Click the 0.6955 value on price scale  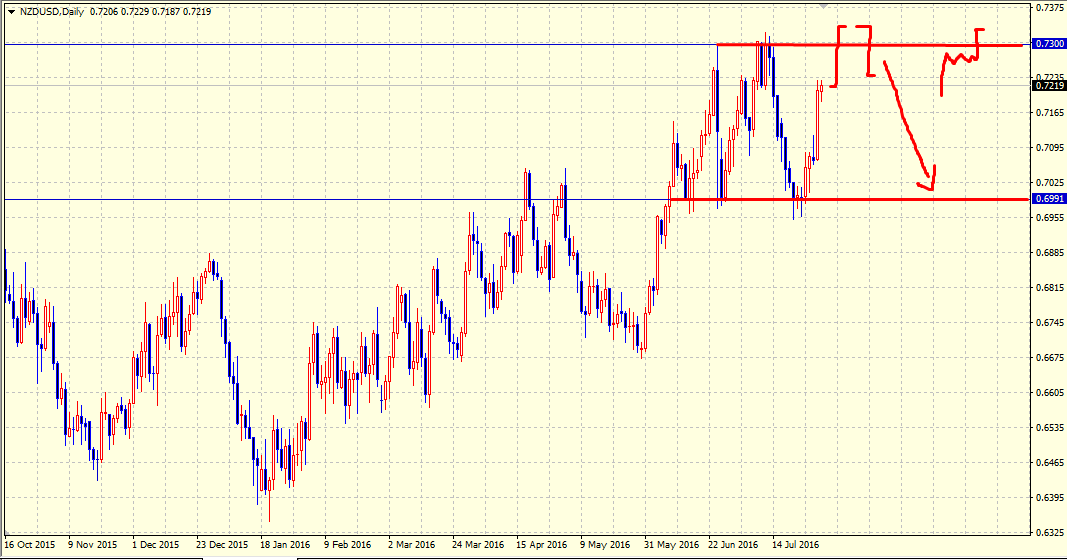[x=1050, y=217]
